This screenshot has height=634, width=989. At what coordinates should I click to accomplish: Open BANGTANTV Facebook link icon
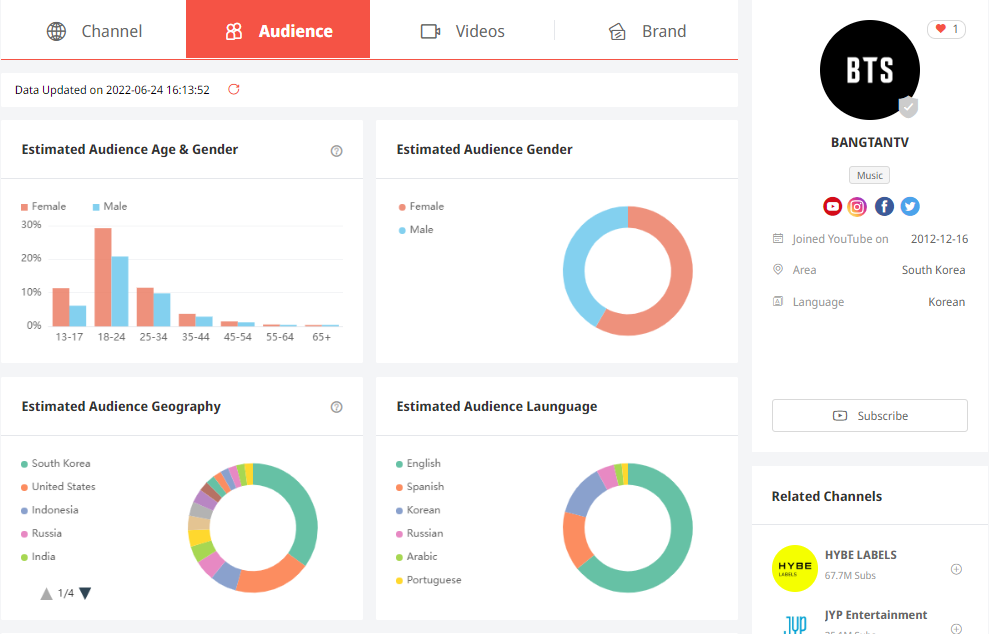(884, 206)
